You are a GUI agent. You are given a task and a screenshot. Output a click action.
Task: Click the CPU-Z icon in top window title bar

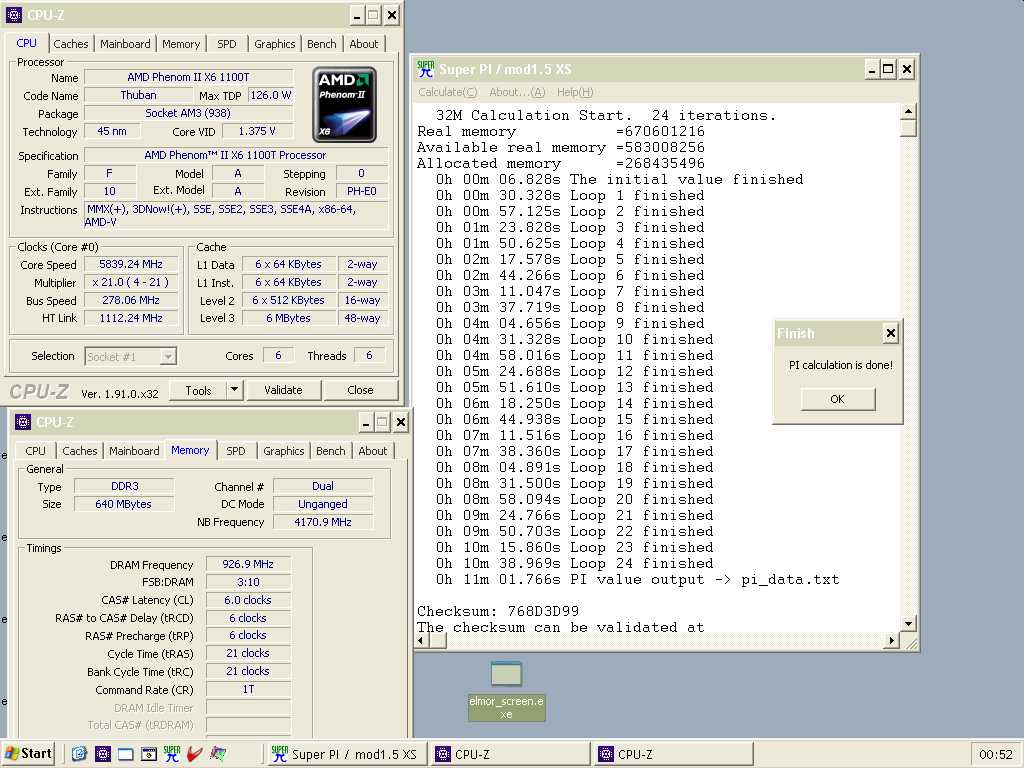[x=14, y=14]
